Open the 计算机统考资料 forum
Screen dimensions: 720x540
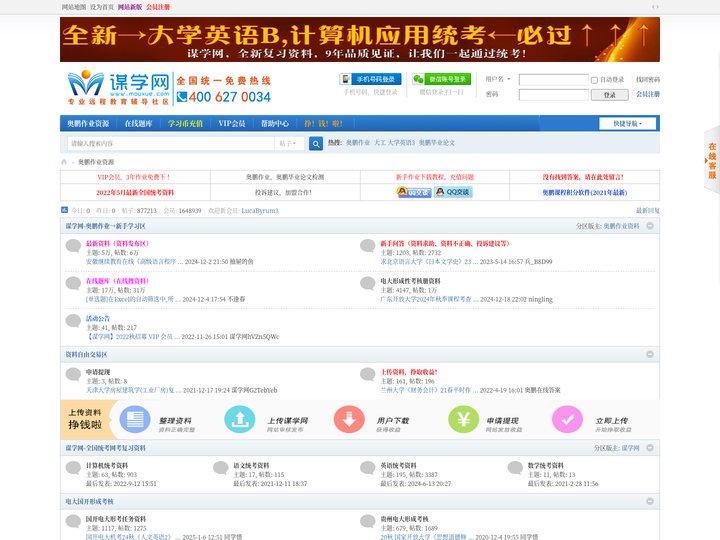(x=107, y=465)
